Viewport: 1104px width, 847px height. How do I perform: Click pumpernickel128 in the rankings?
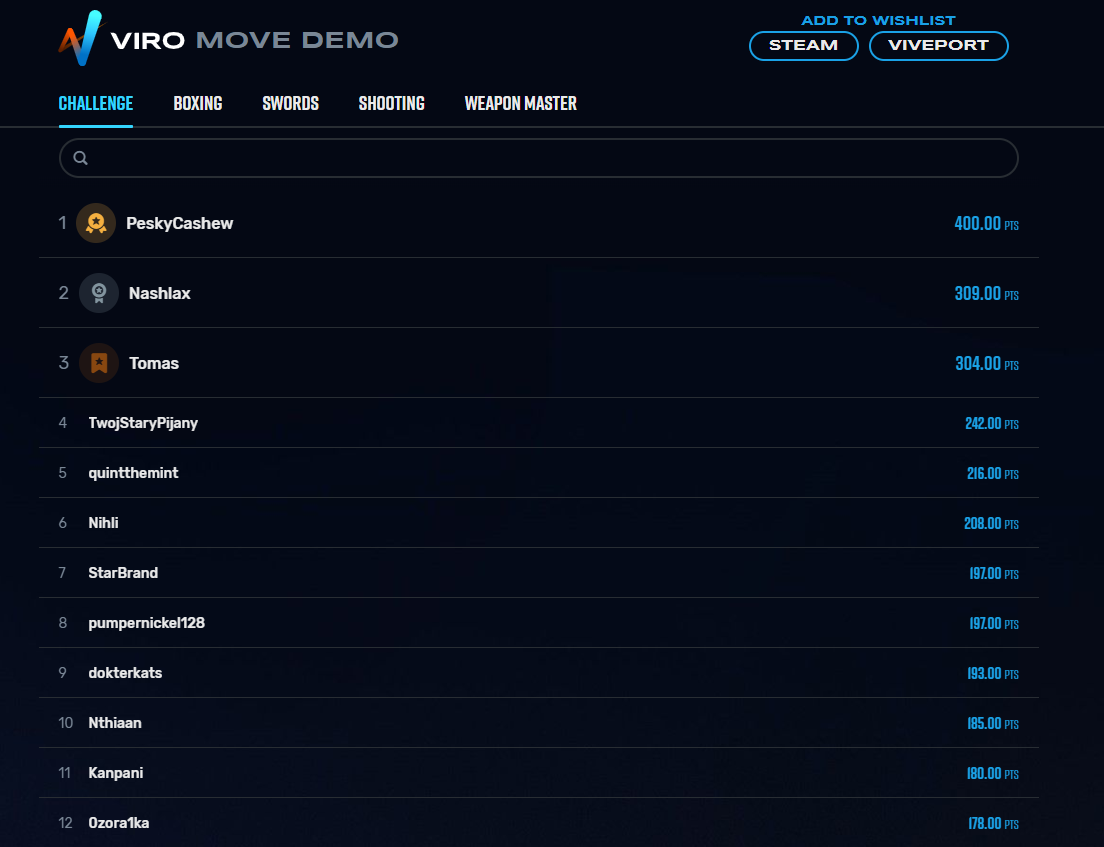[146, 623]
